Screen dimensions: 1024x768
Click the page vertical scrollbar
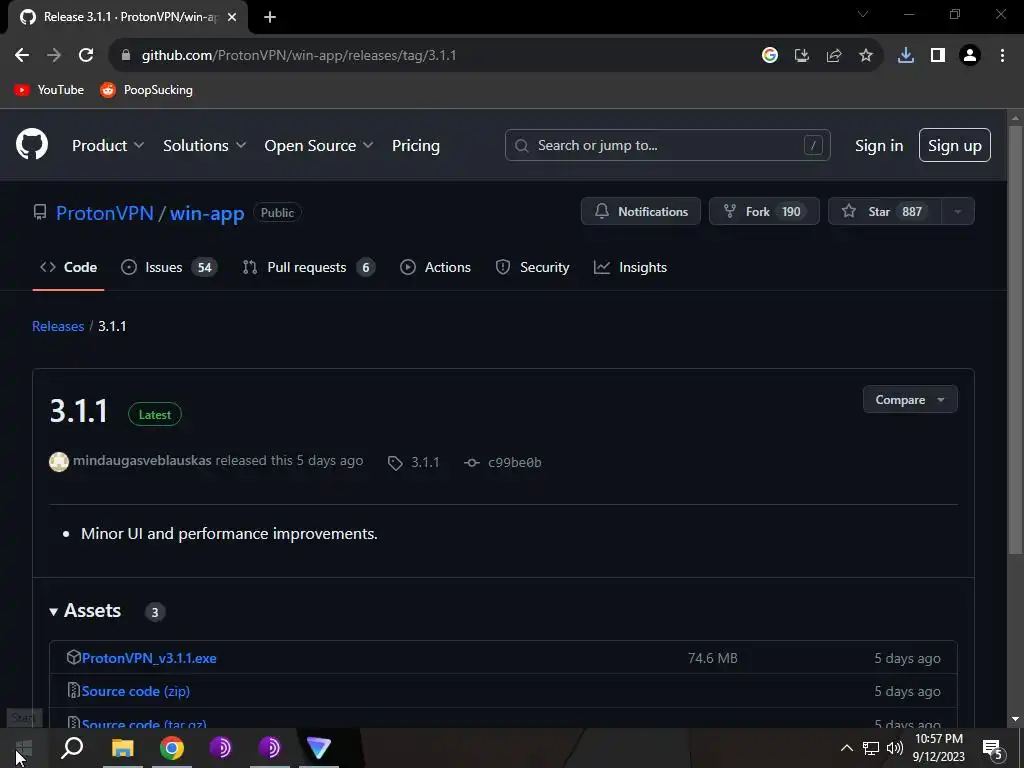point(1015,340)
